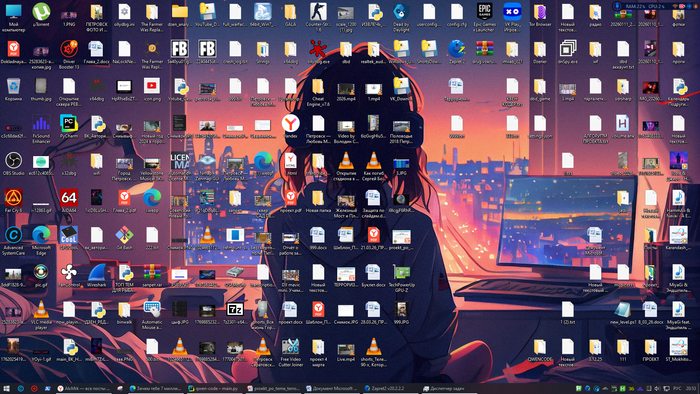Click the Windows Start button

coord(6,389)
